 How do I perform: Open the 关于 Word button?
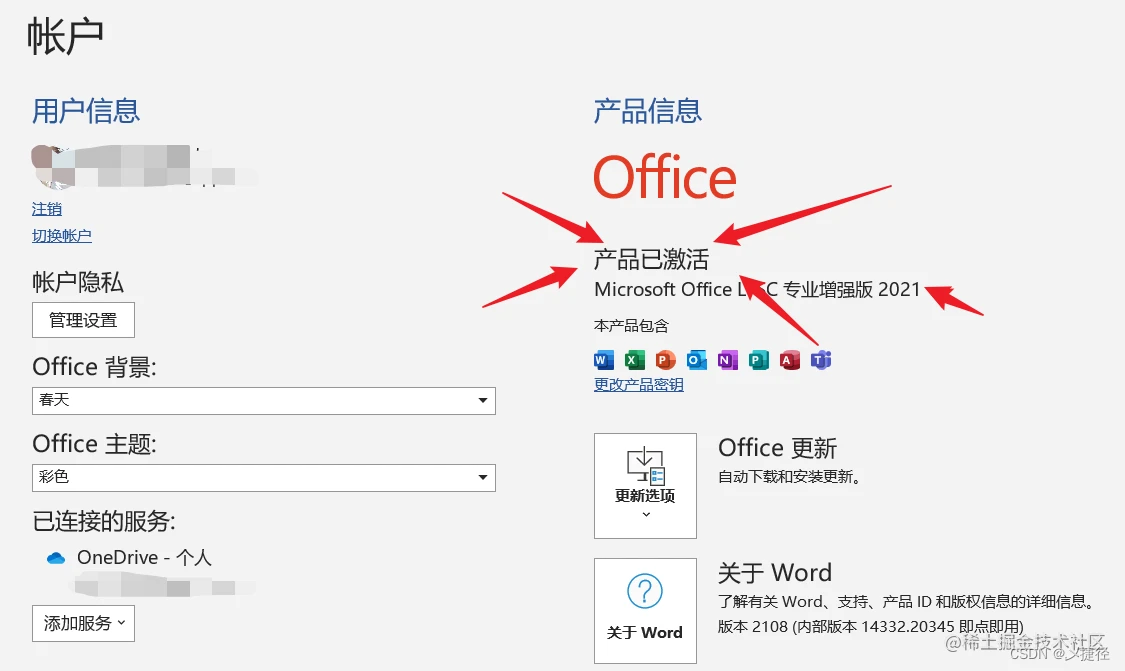[x=645, y=610]
